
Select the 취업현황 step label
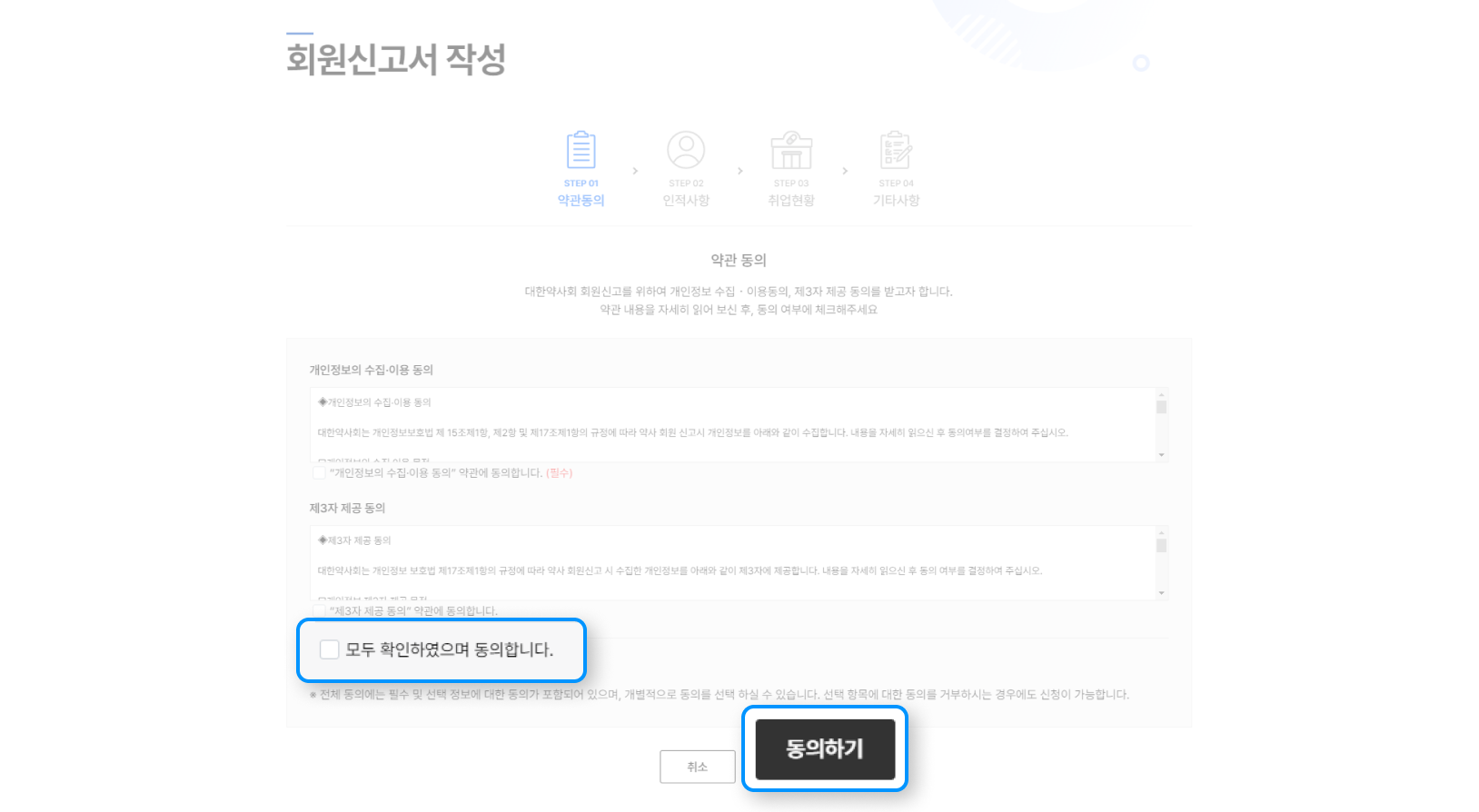tap(791, 201)
